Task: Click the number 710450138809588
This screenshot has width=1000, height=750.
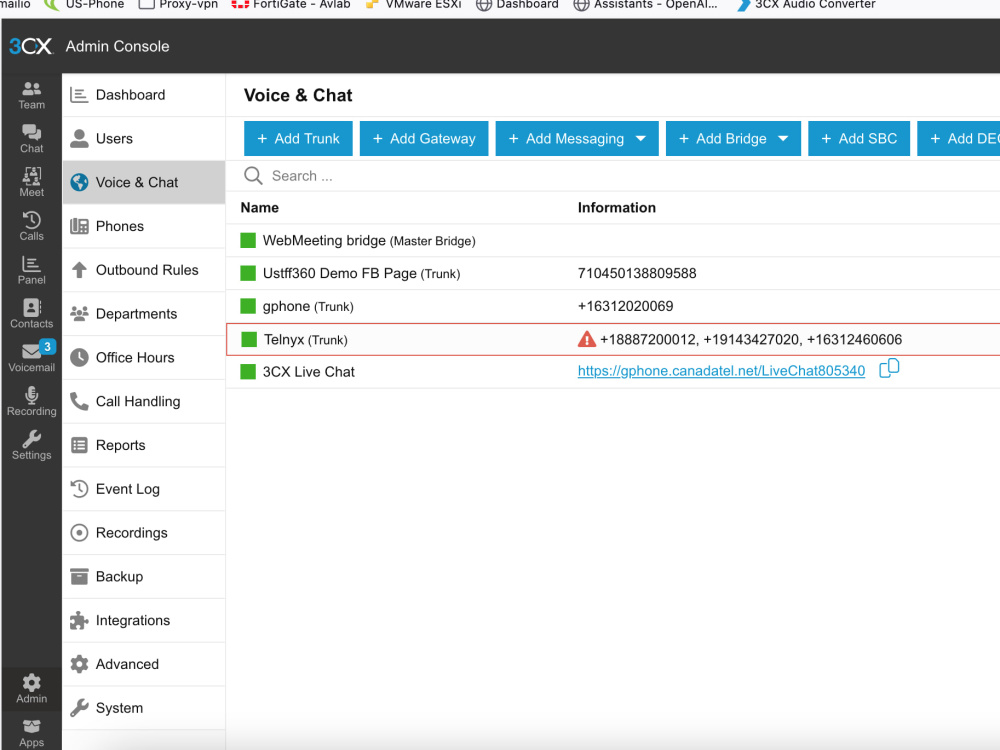Action: (636, 274)
